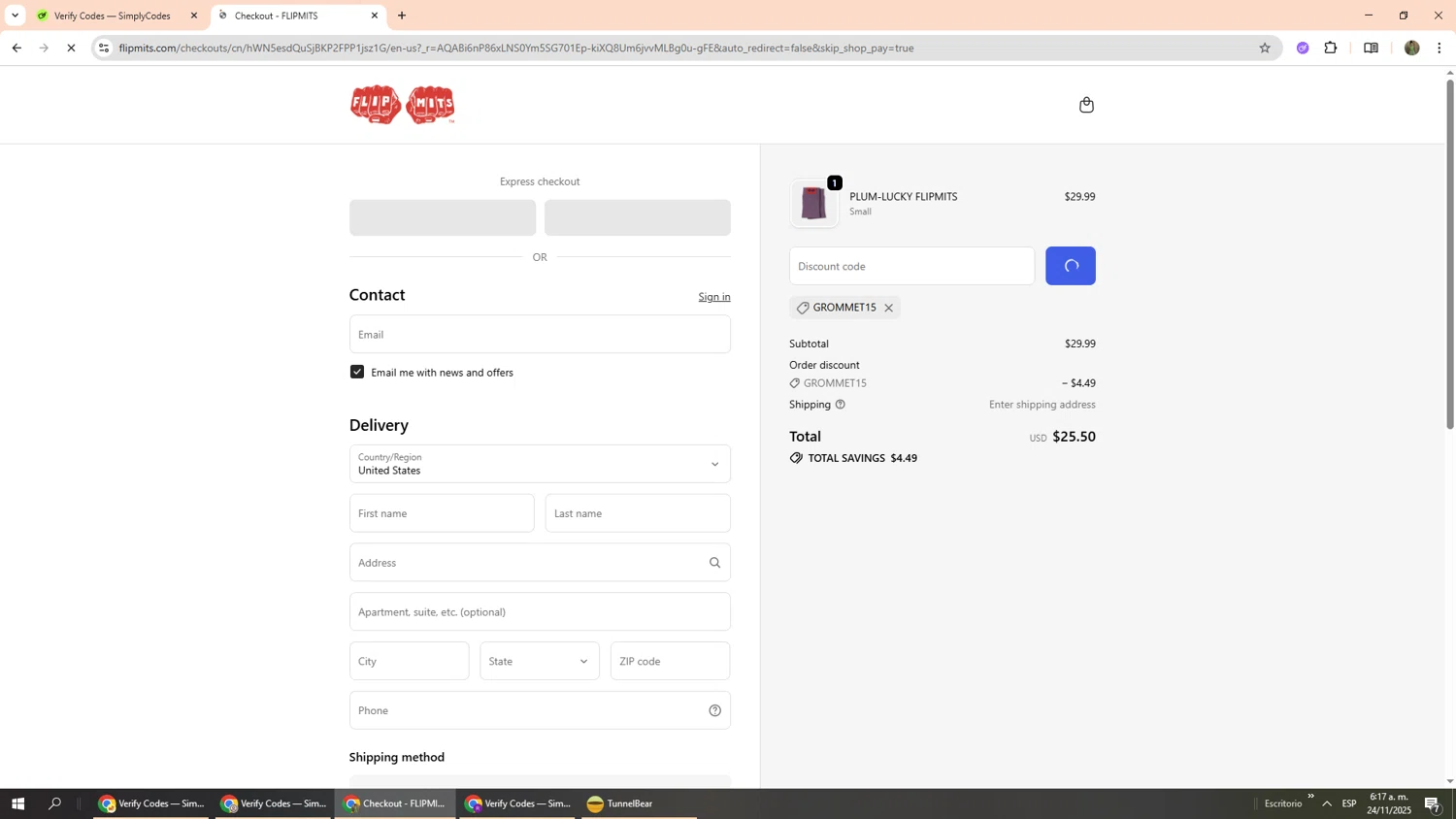Click the purple extension icon in toolbar

[1303, 48]
